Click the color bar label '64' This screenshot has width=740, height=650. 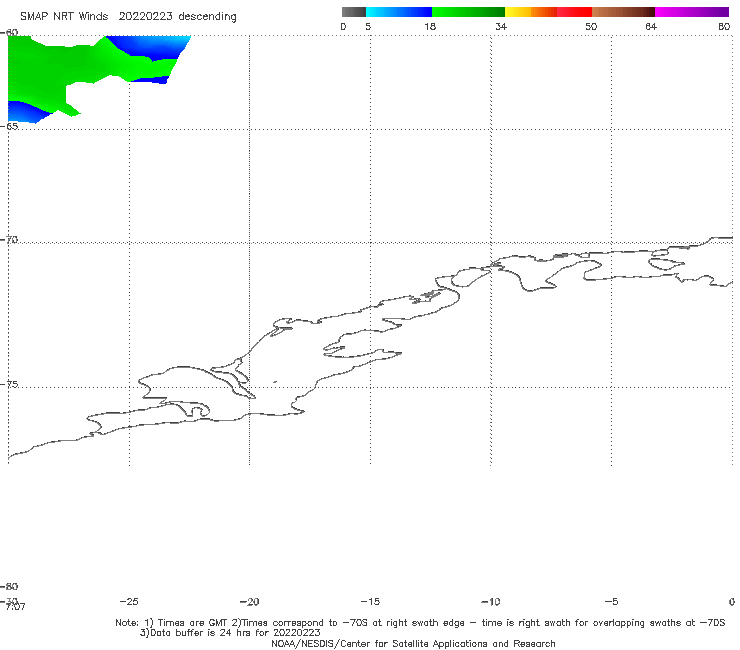[651, 27]
